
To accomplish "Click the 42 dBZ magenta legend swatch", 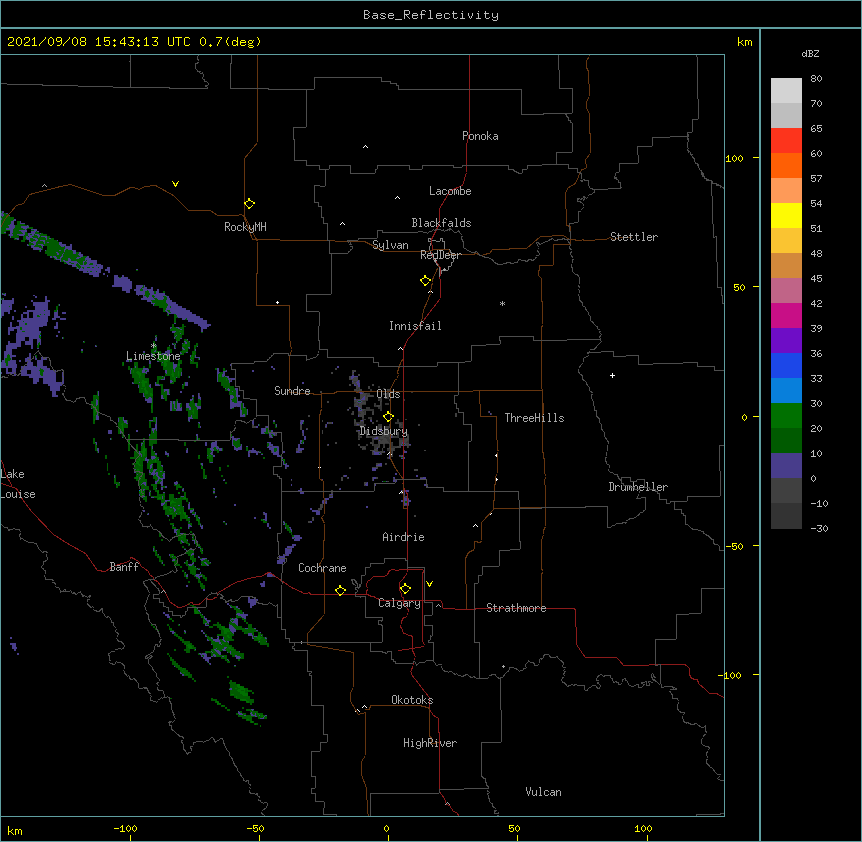I will pyautogui.click(x=786, y=315).
